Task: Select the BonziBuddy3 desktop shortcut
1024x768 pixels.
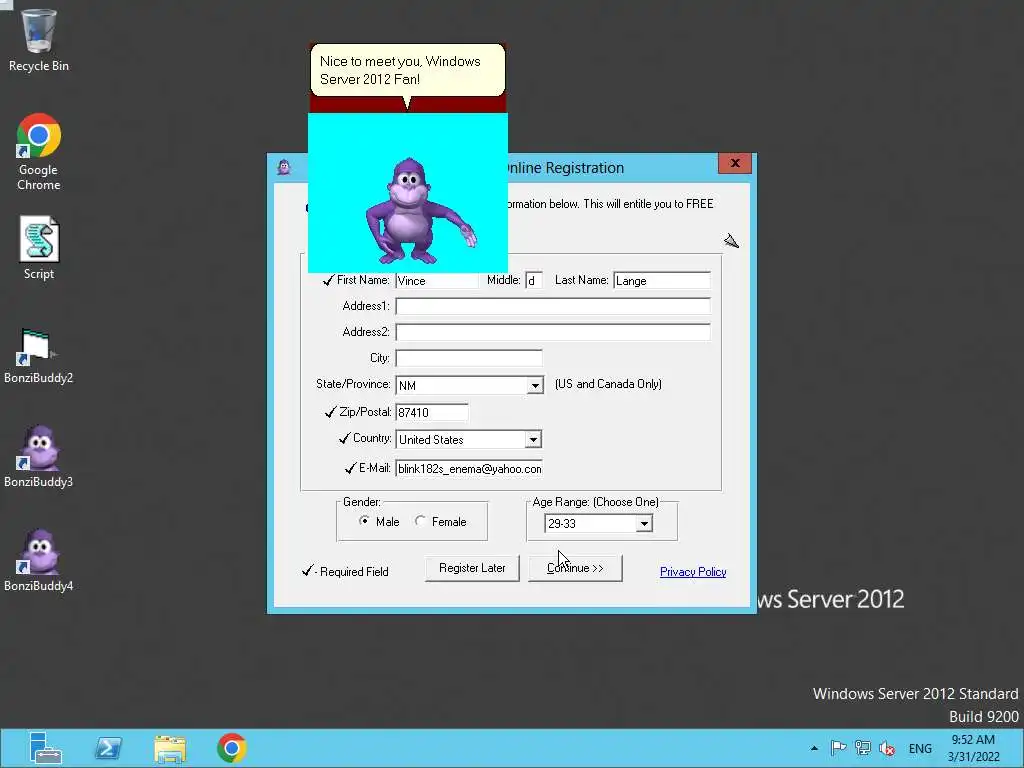Action: [x=39, y=457]
